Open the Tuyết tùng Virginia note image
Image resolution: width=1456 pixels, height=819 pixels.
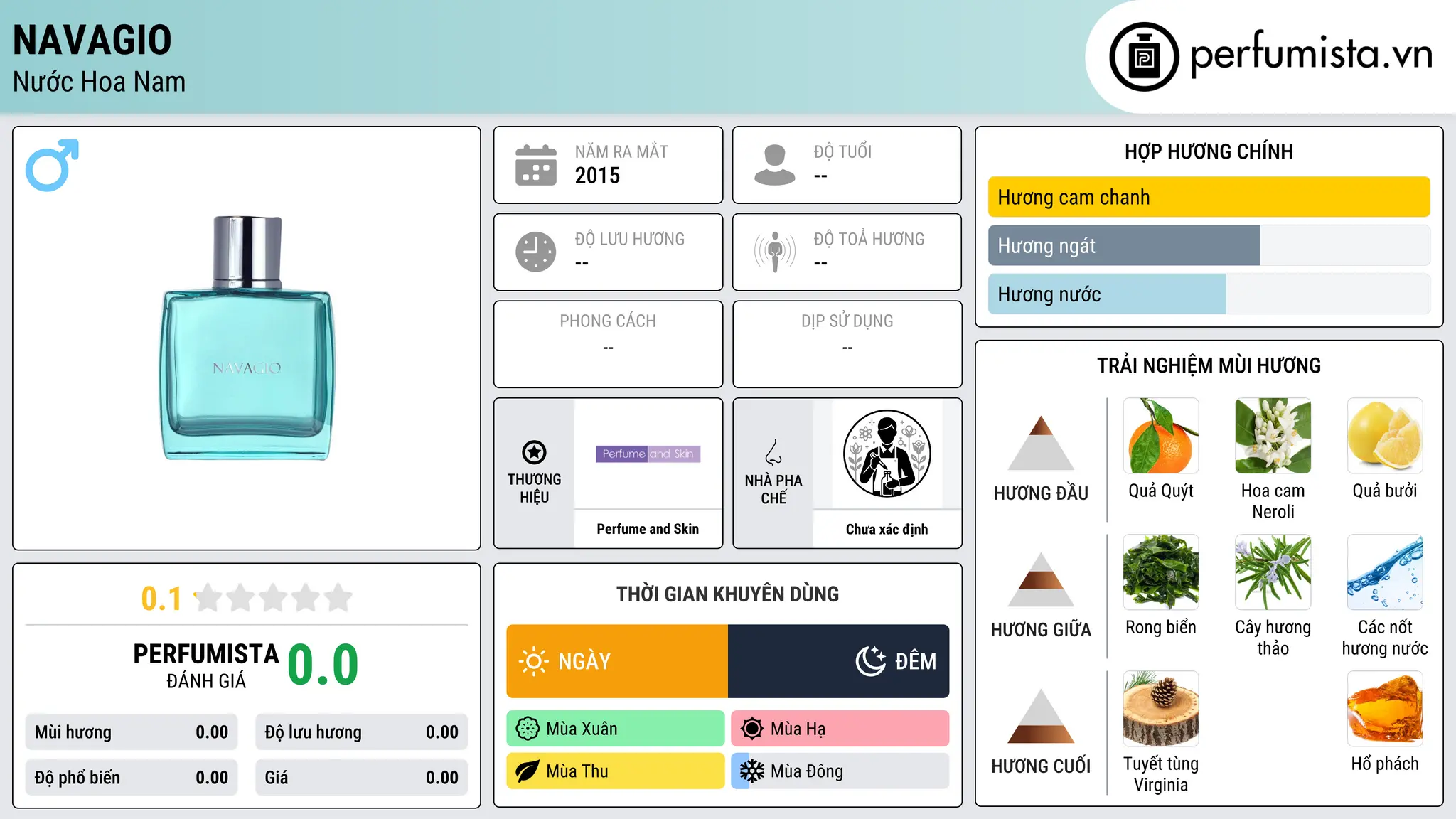click(x=1161, y=709)
